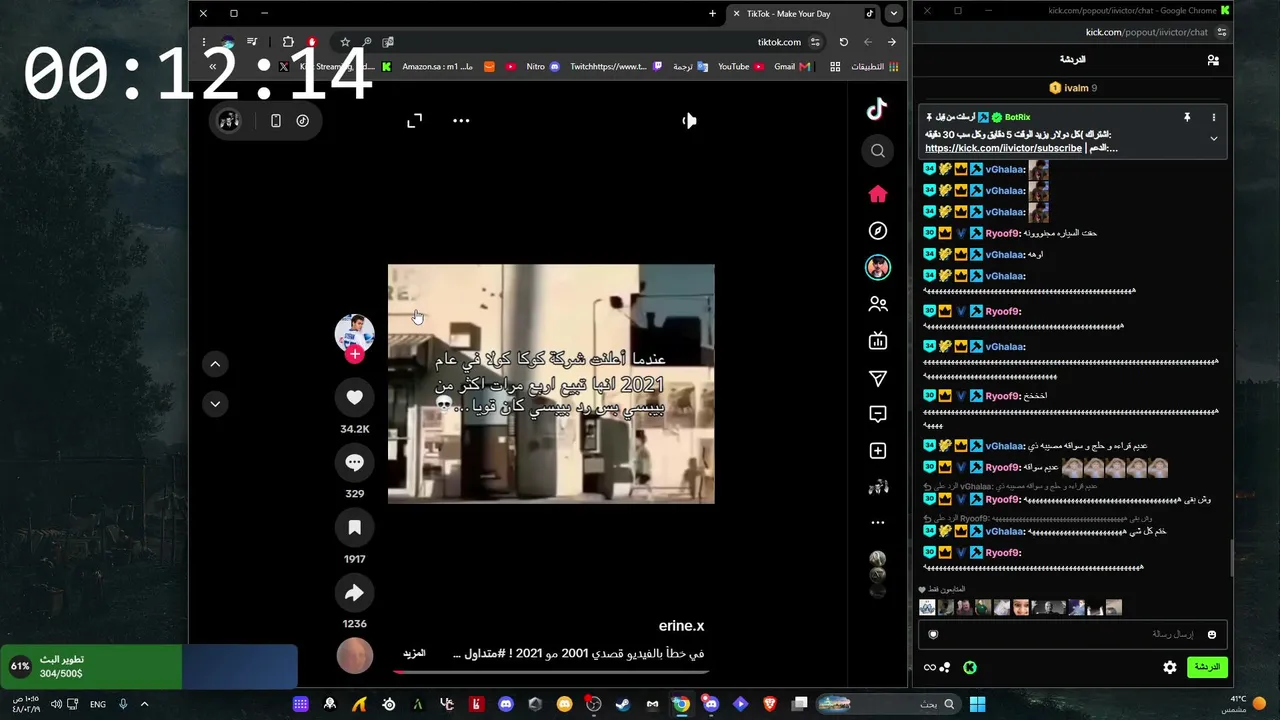The image size is (1280, 720).
Task: Like the video with the heart button
Action: (x=354, y=397)
